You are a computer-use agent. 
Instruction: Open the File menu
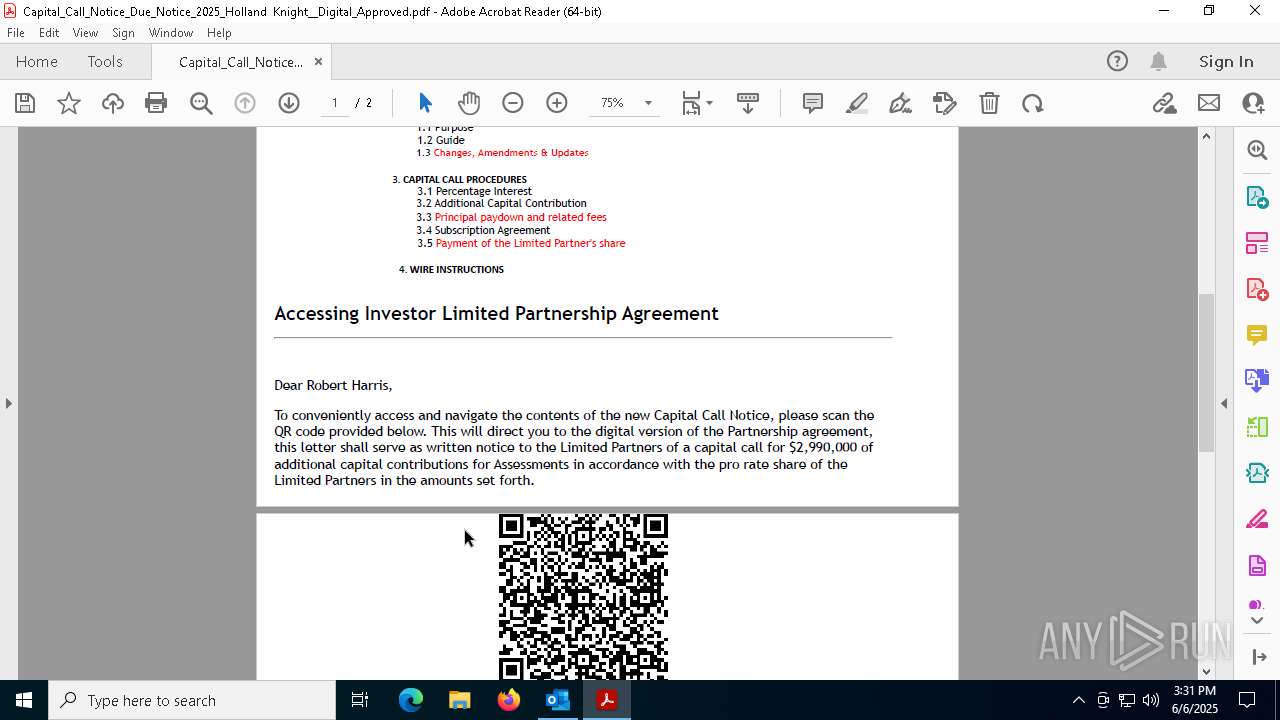(x=16, y=33)
